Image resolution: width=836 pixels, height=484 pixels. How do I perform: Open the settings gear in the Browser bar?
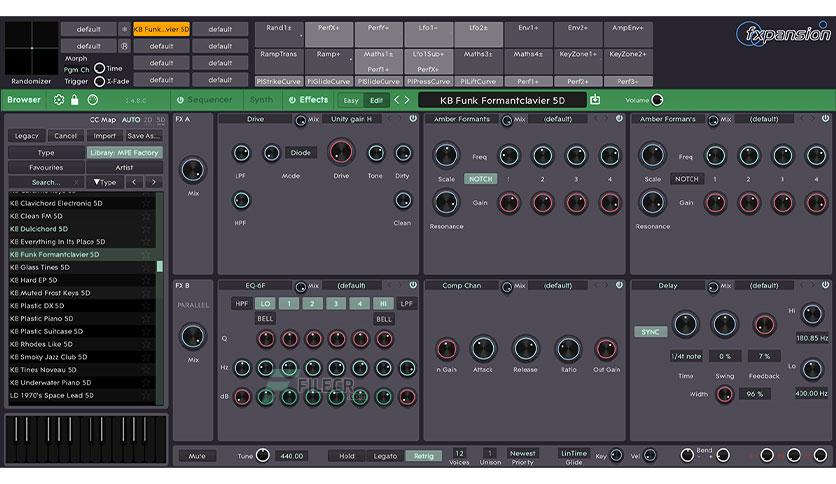click(x=59, y=100)
